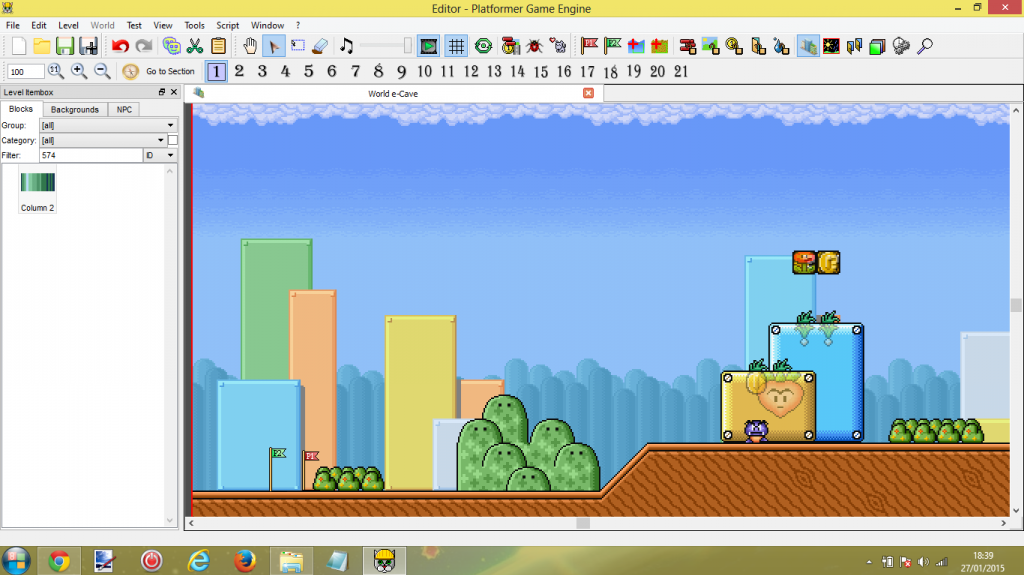Toggle level music with the note icon

pos(346,46)
